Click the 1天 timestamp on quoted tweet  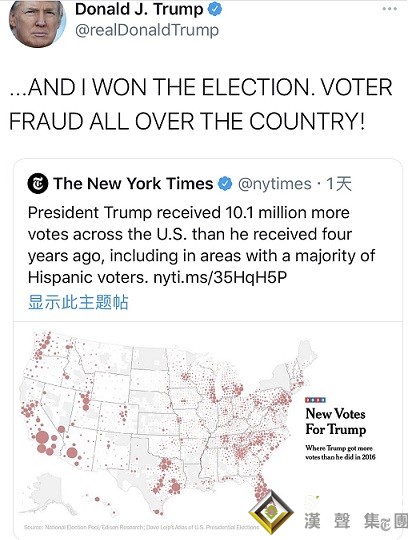tap(339, 184)
